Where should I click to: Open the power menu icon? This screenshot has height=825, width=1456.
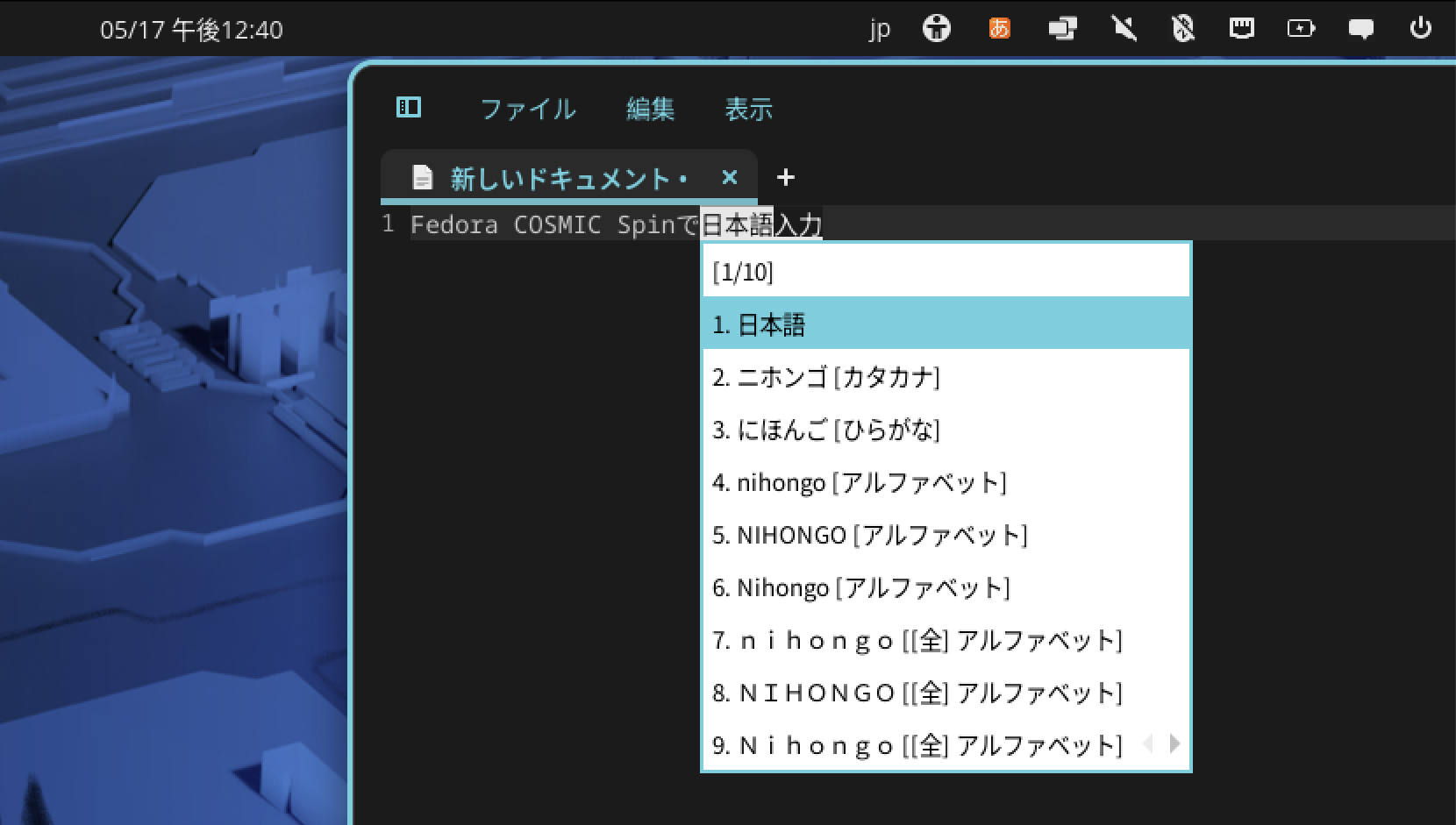click(1421, 28)
